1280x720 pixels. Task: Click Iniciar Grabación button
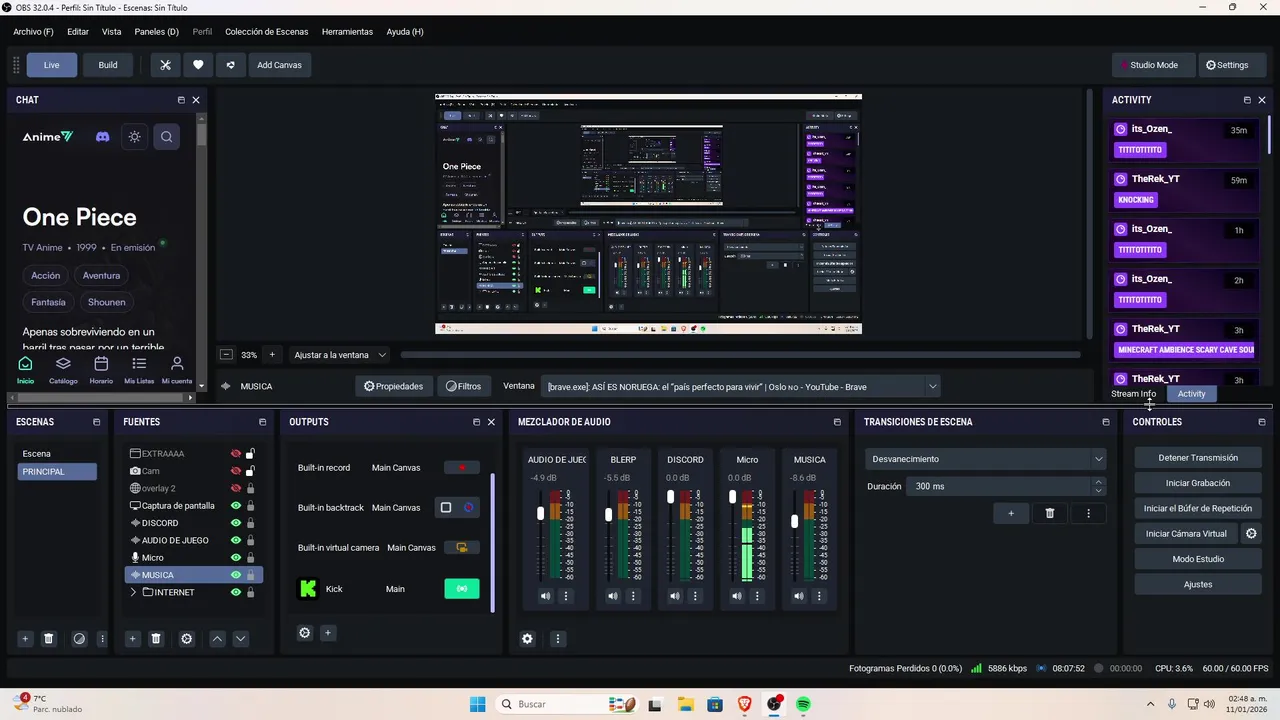point(1198,483)
